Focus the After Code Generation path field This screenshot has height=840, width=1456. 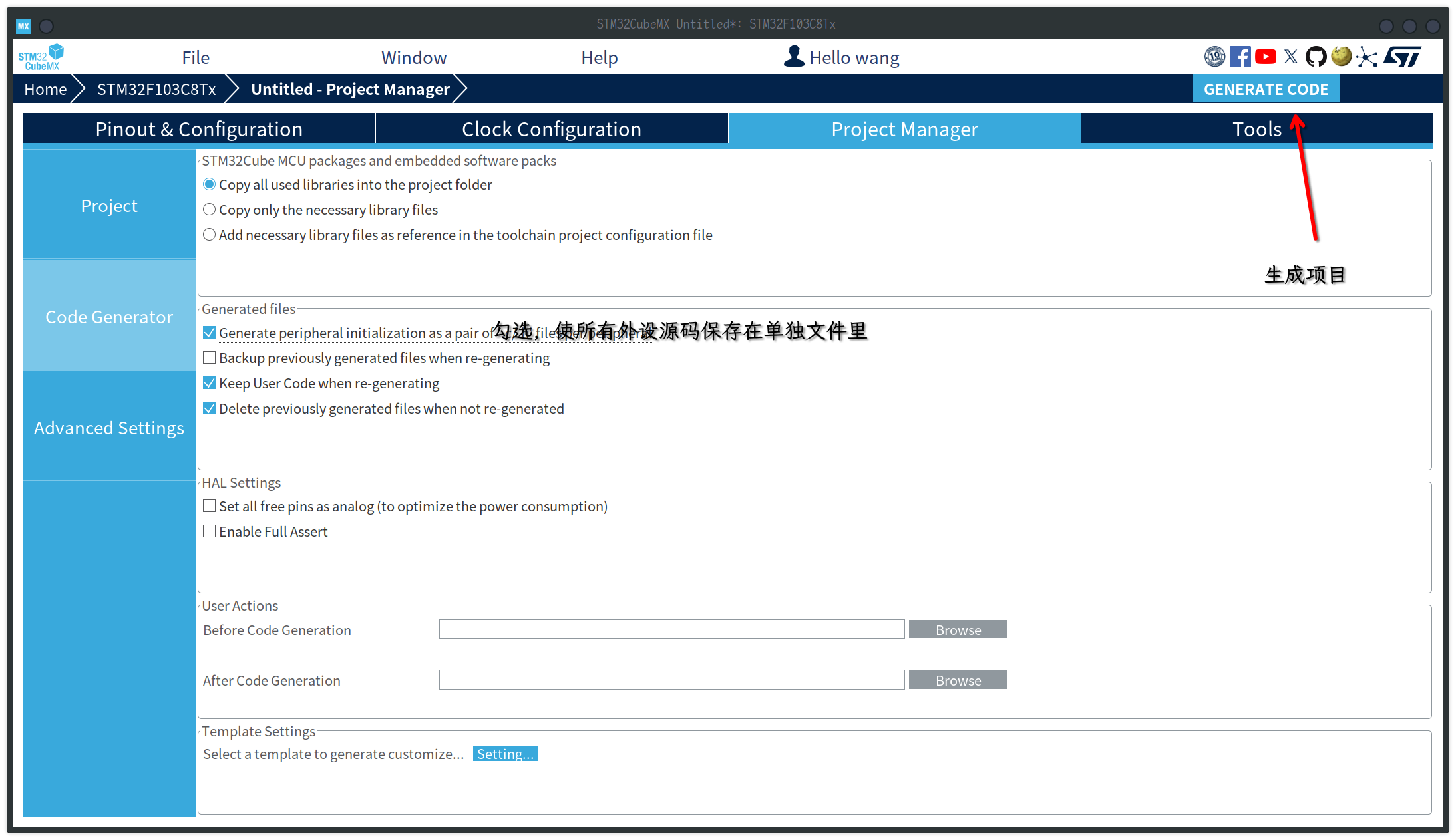pos(671,680)
